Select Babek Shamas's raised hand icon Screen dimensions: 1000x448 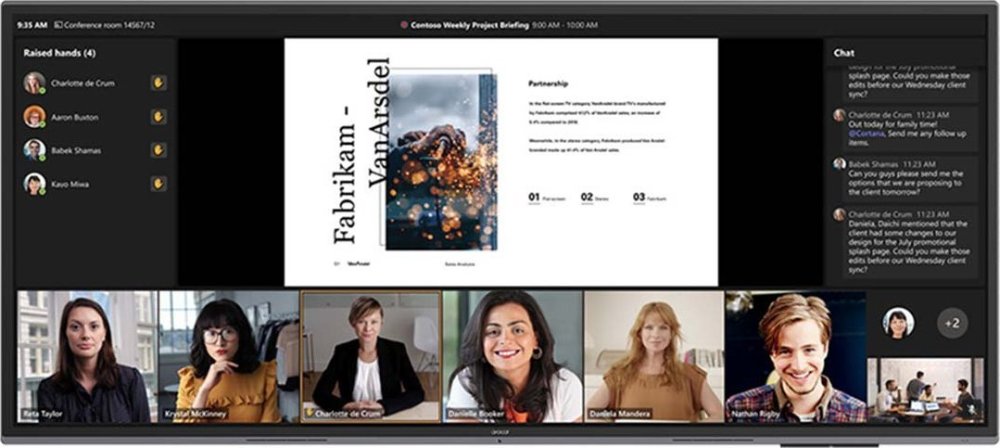tap(158, 150)
